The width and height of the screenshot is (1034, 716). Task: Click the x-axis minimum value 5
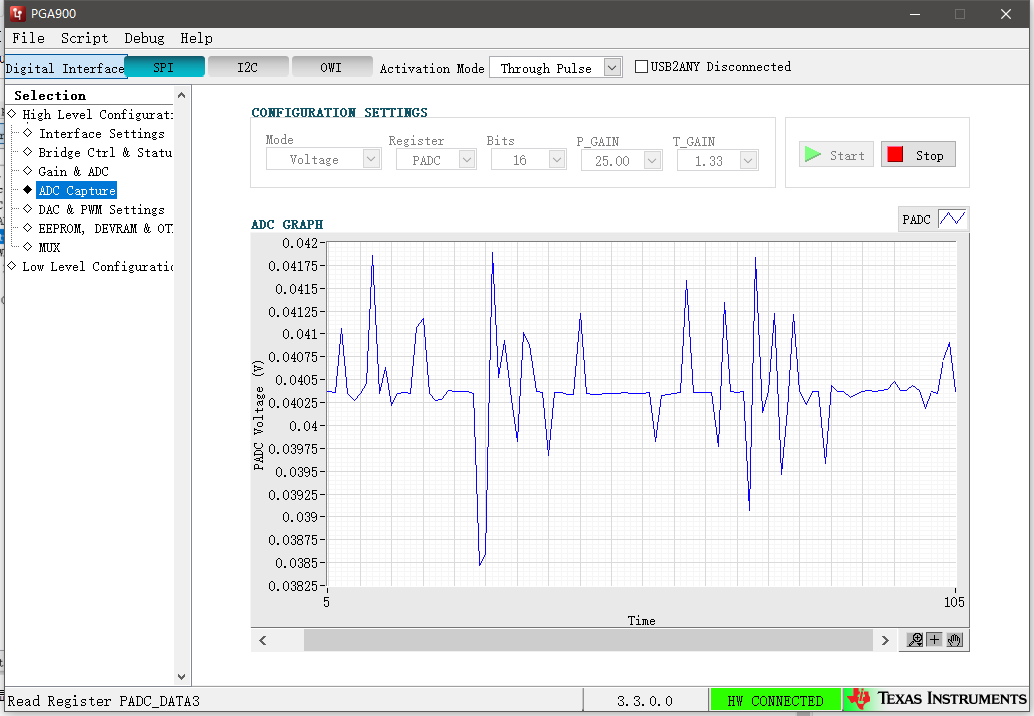click(326, 602)
